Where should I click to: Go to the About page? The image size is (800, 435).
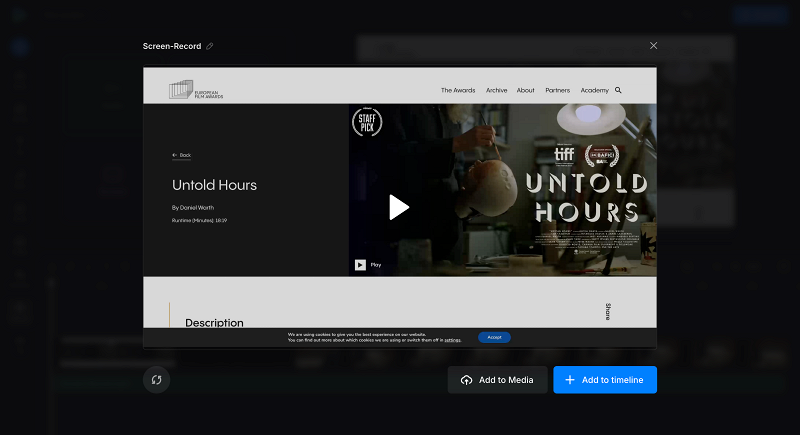(526, 90)
